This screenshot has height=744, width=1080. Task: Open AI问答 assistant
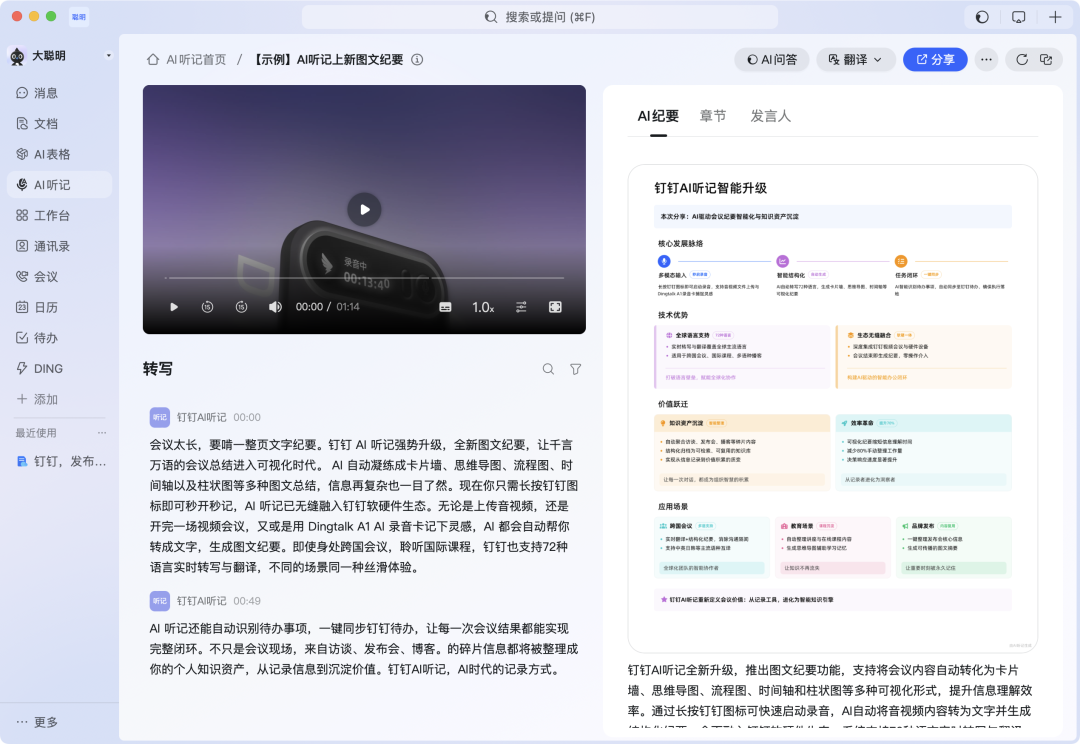[772, 60]
